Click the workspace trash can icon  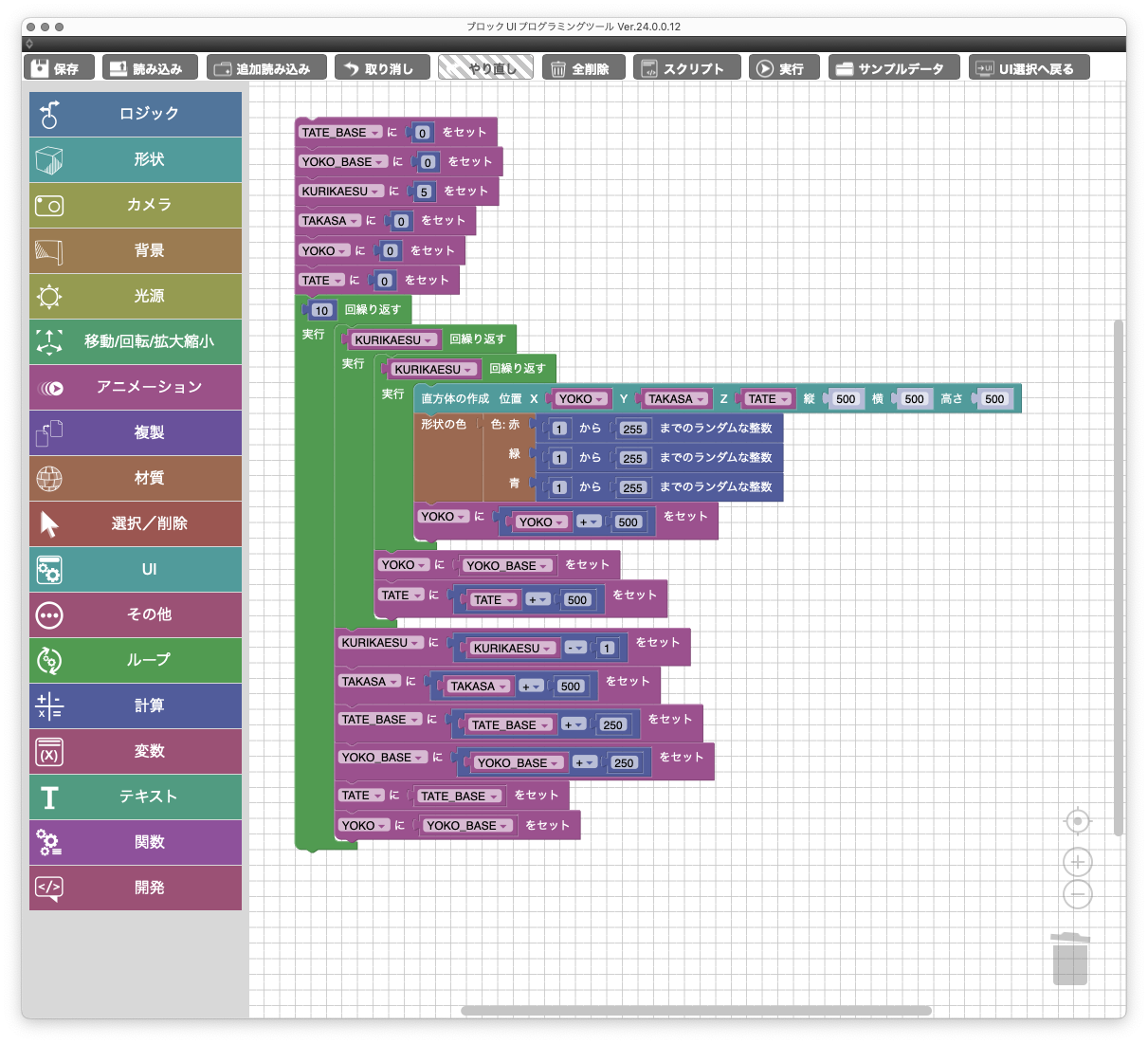pos(1070,959)
